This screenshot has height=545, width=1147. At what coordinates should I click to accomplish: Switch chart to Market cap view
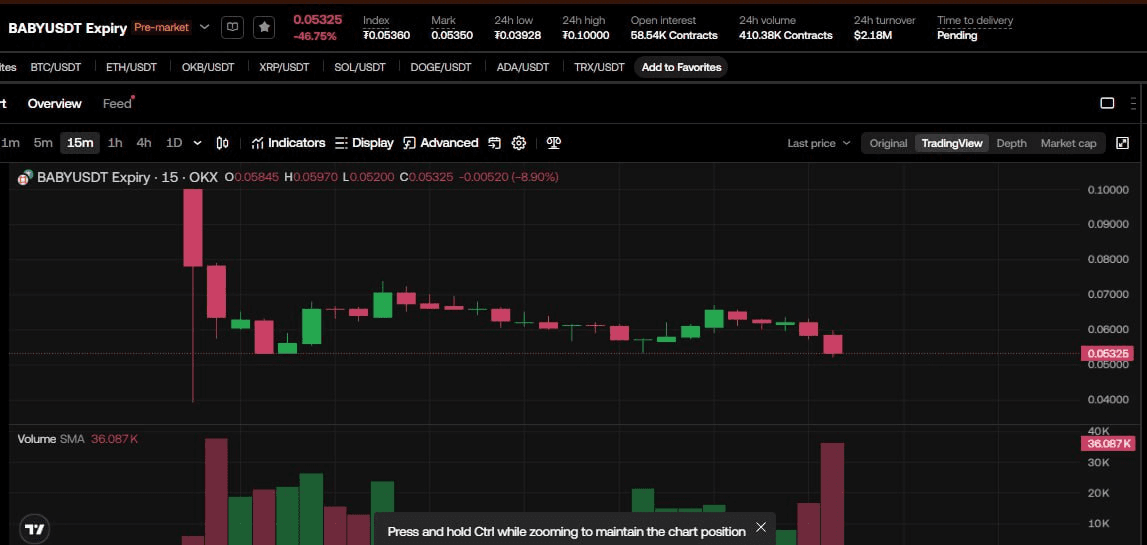pyautogui.click(x=1068, y=143)
